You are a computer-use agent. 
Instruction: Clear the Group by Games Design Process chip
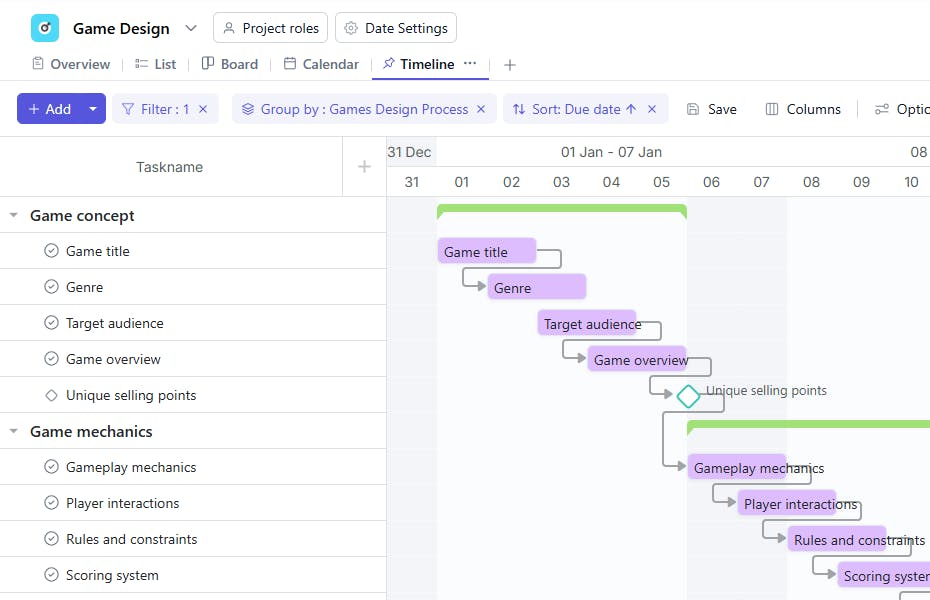(x=481, y=109)
